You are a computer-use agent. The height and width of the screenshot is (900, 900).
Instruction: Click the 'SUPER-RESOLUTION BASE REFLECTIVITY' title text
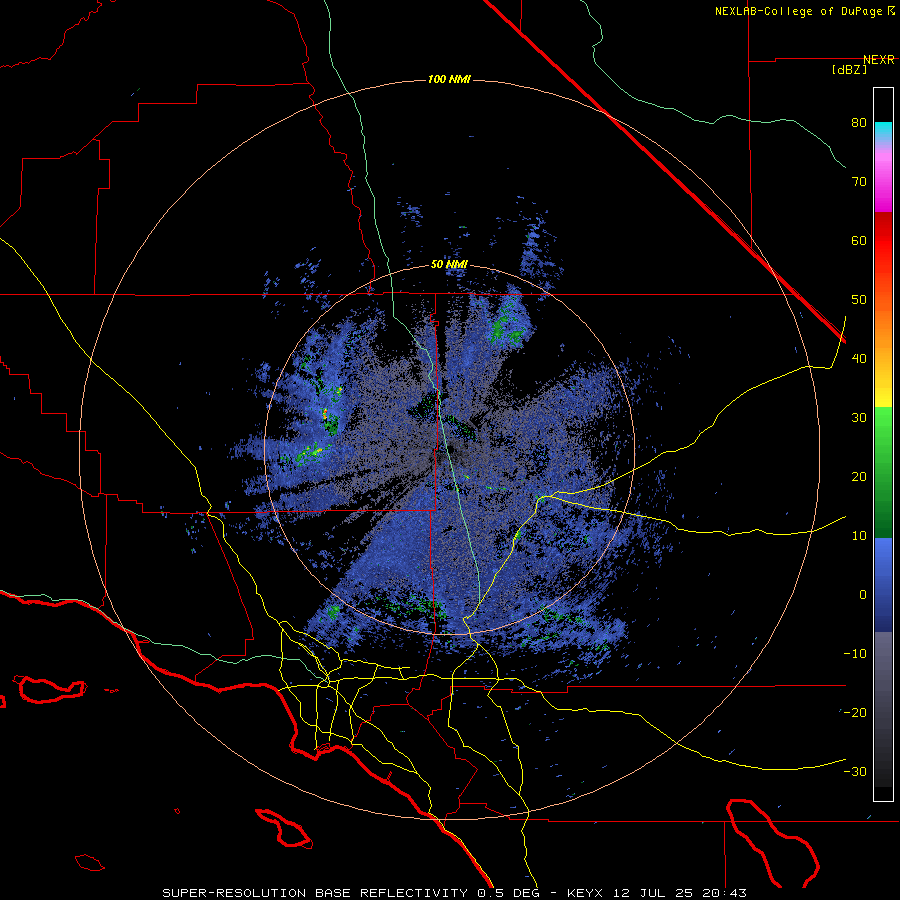click(315, 893)
